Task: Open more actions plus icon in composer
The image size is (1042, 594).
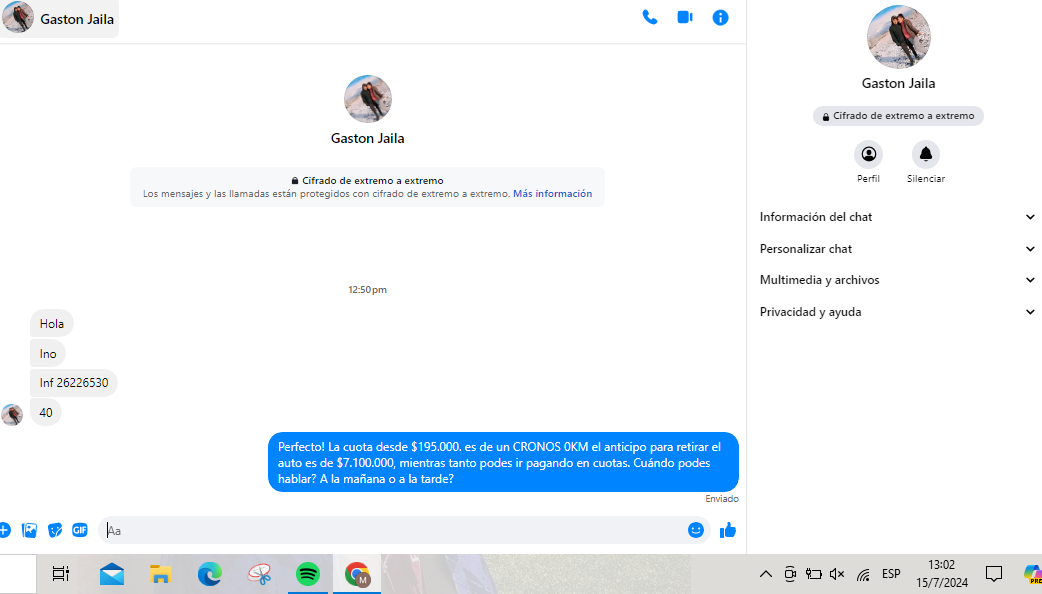Action: 5,530
